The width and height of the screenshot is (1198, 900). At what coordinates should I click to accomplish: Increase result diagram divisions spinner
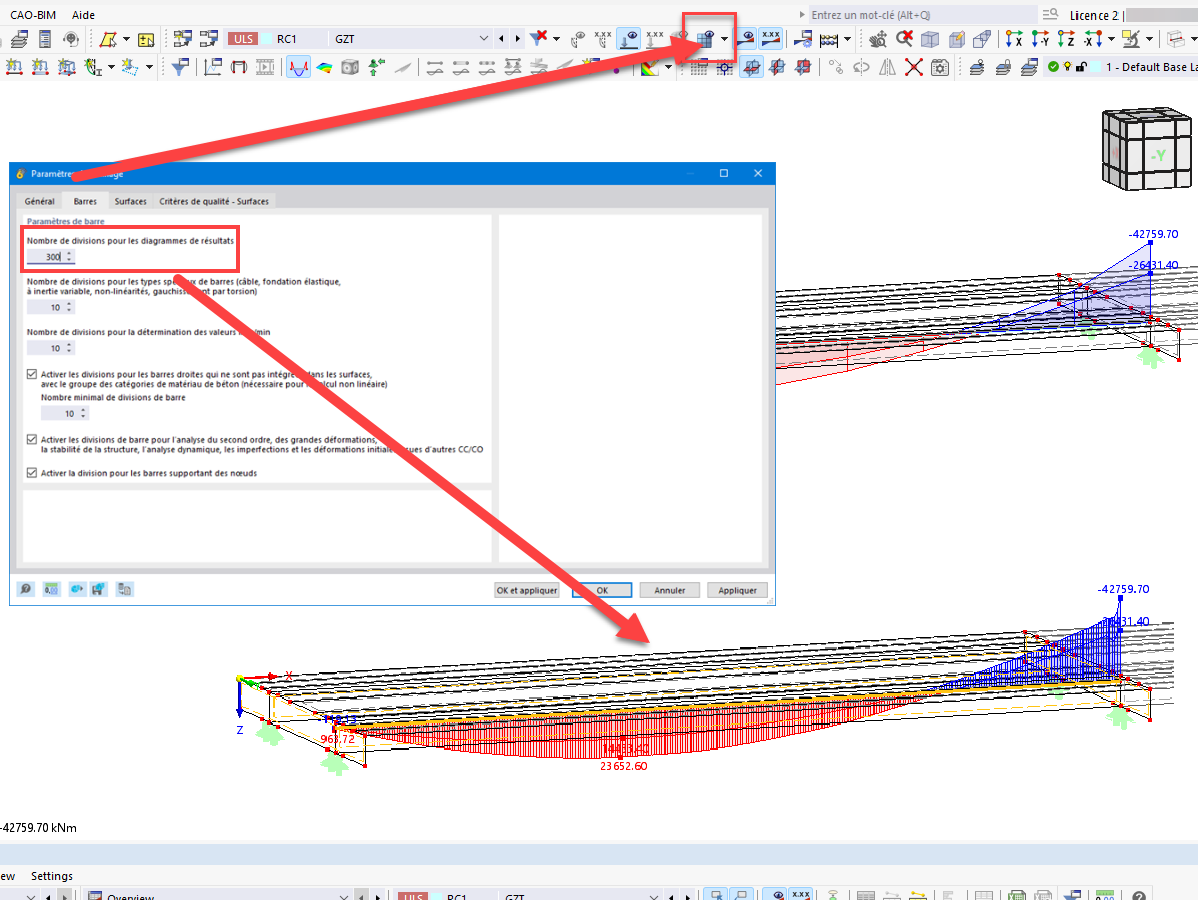[69, 254]
